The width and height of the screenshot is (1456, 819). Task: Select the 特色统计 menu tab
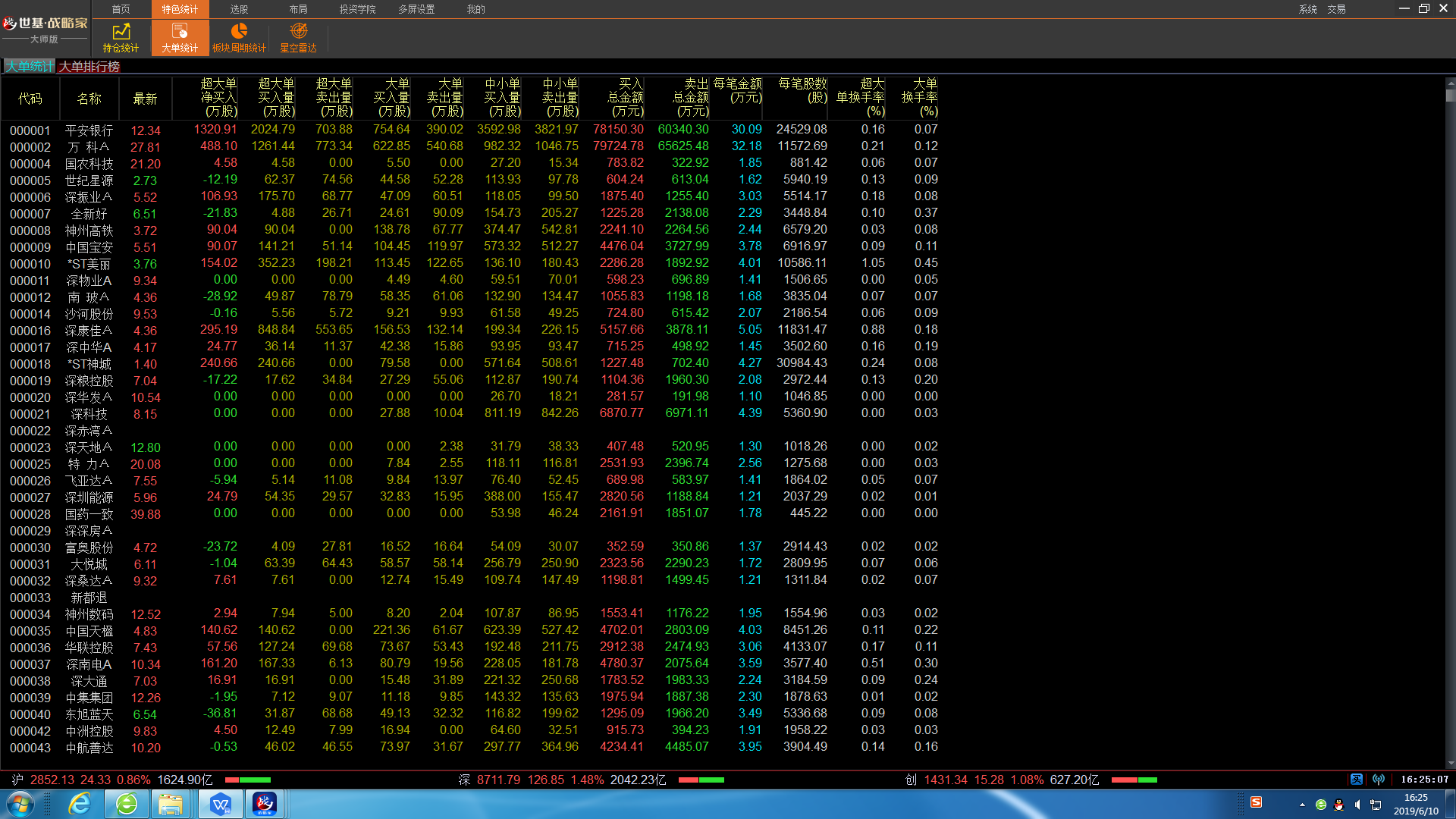(x=180, y=9)
